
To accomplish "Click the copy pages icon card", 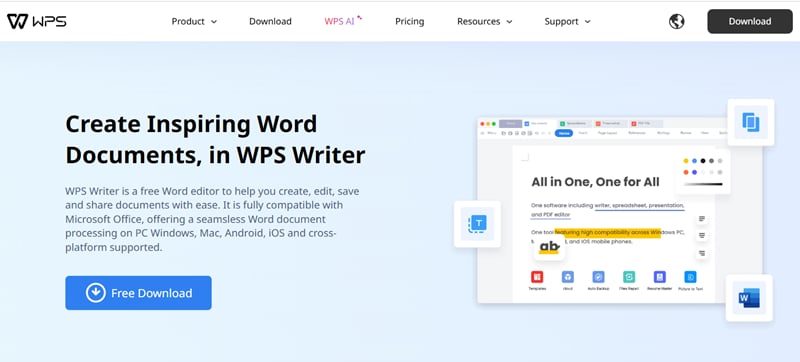I will pyautogui.click(x=751, y=122).
